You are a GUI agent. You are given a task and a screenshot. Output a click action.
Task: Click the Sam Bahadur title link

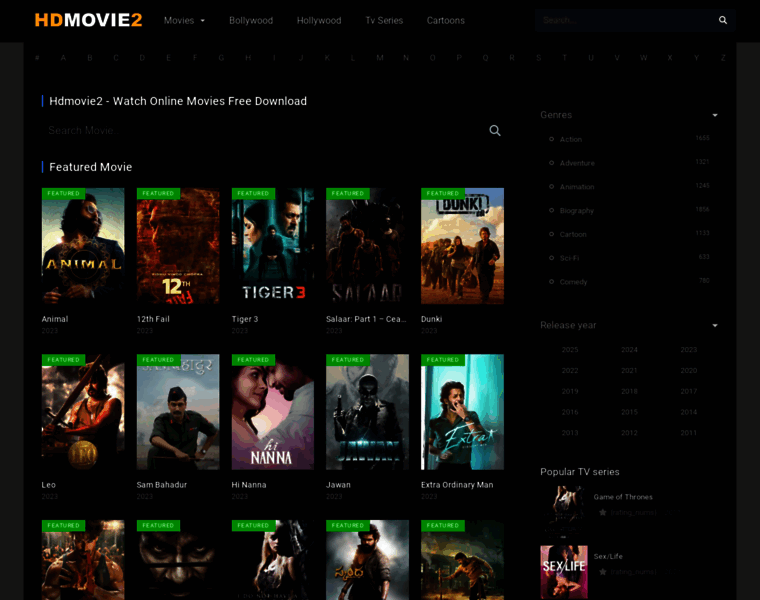pyautogui.click(x=161, y=485)
